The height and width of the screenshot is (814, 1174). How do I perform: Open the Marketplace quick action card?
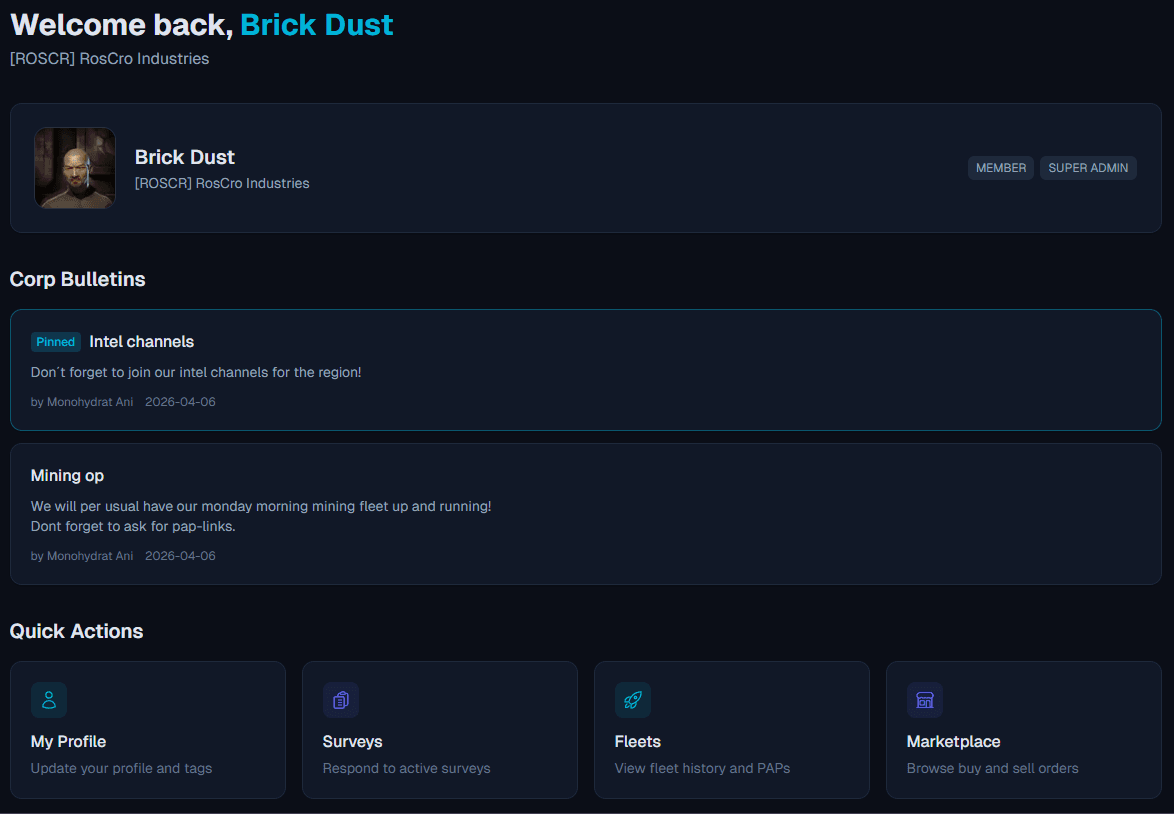click(x=1023, y=730)
